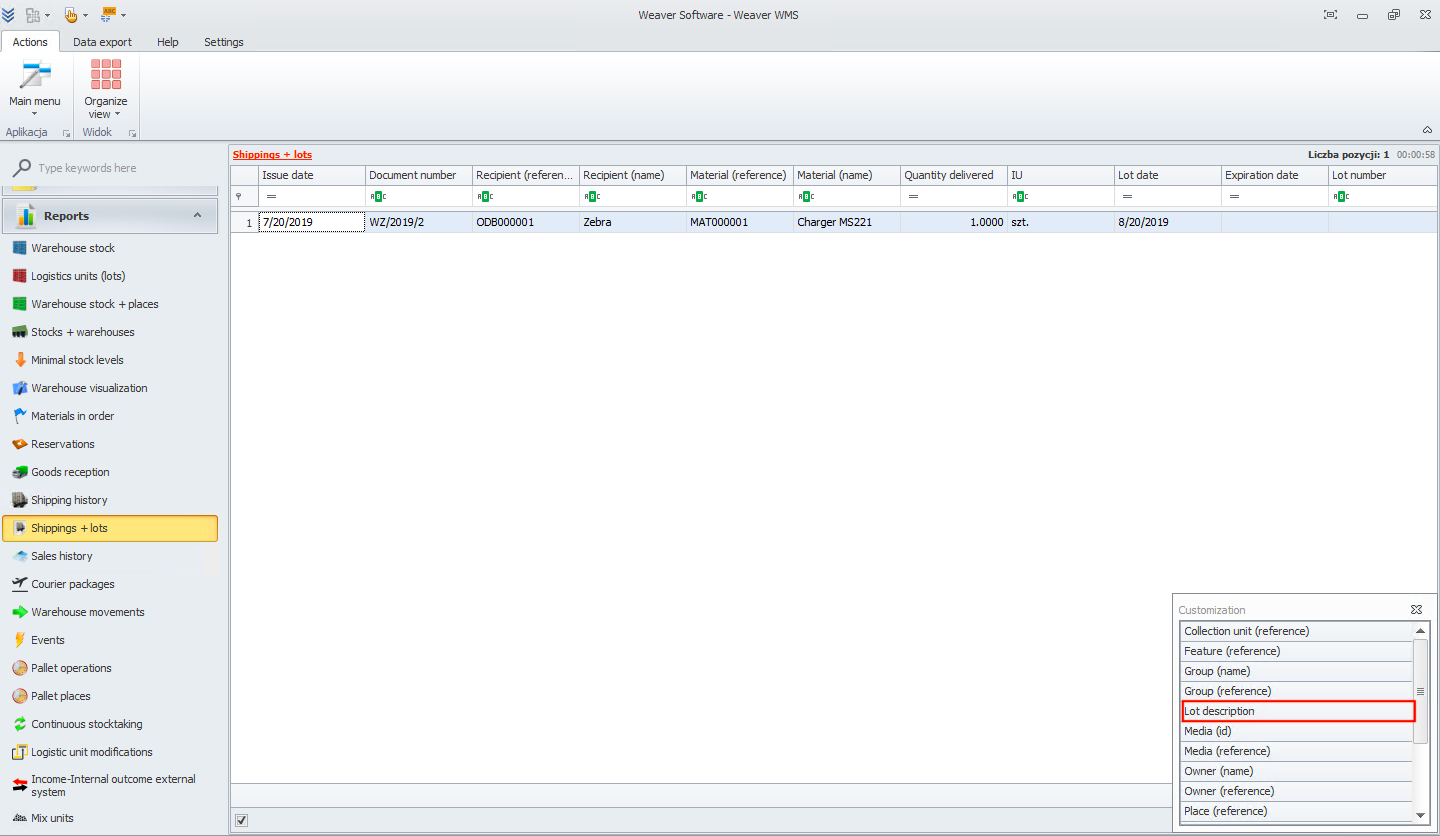Click the Shippings + lots title link
This screenshot has width=1440, height=836.
coord(272,155)
